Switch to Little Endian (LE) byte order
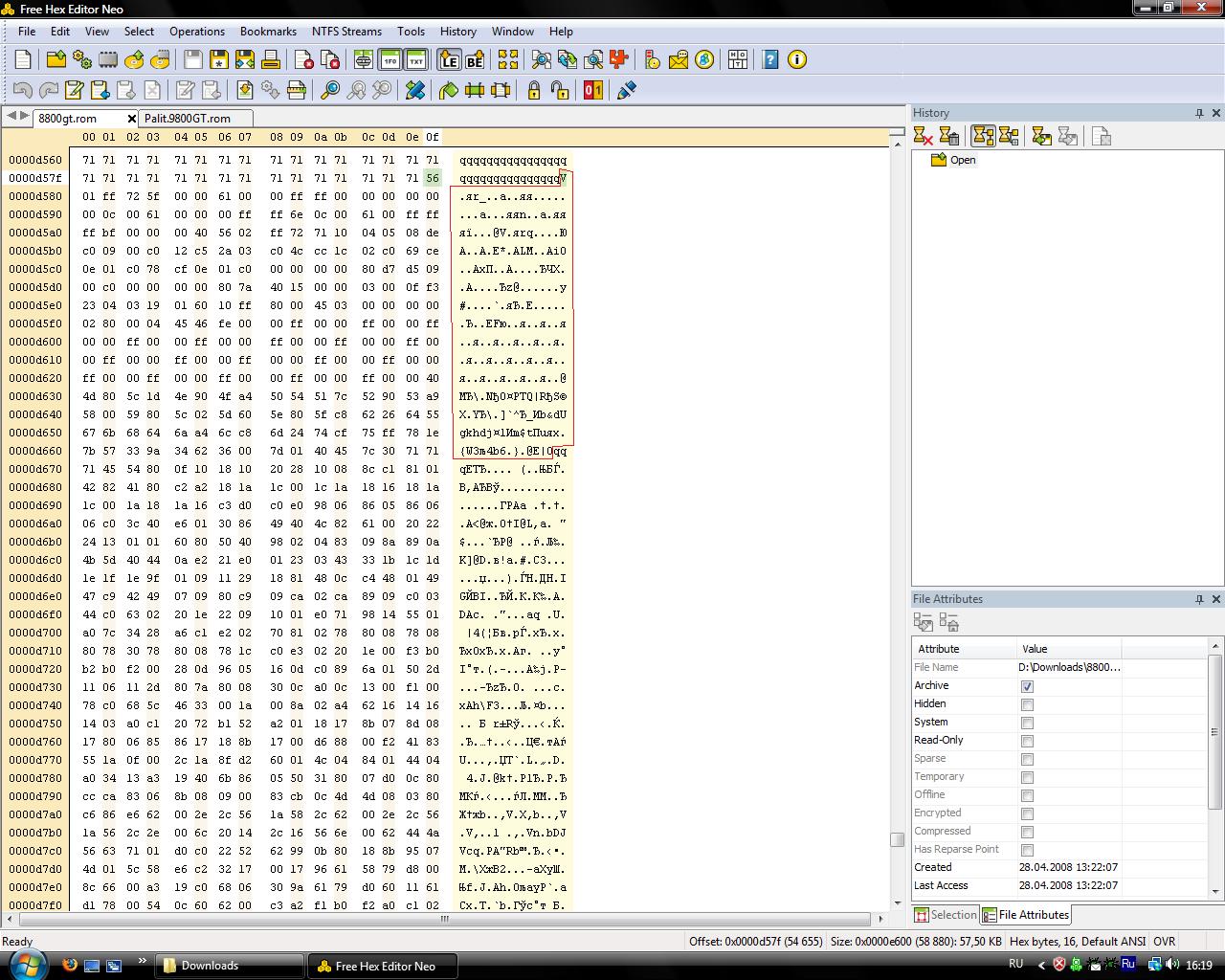This screenshot has height=980, width=1225. coord(449,60)
